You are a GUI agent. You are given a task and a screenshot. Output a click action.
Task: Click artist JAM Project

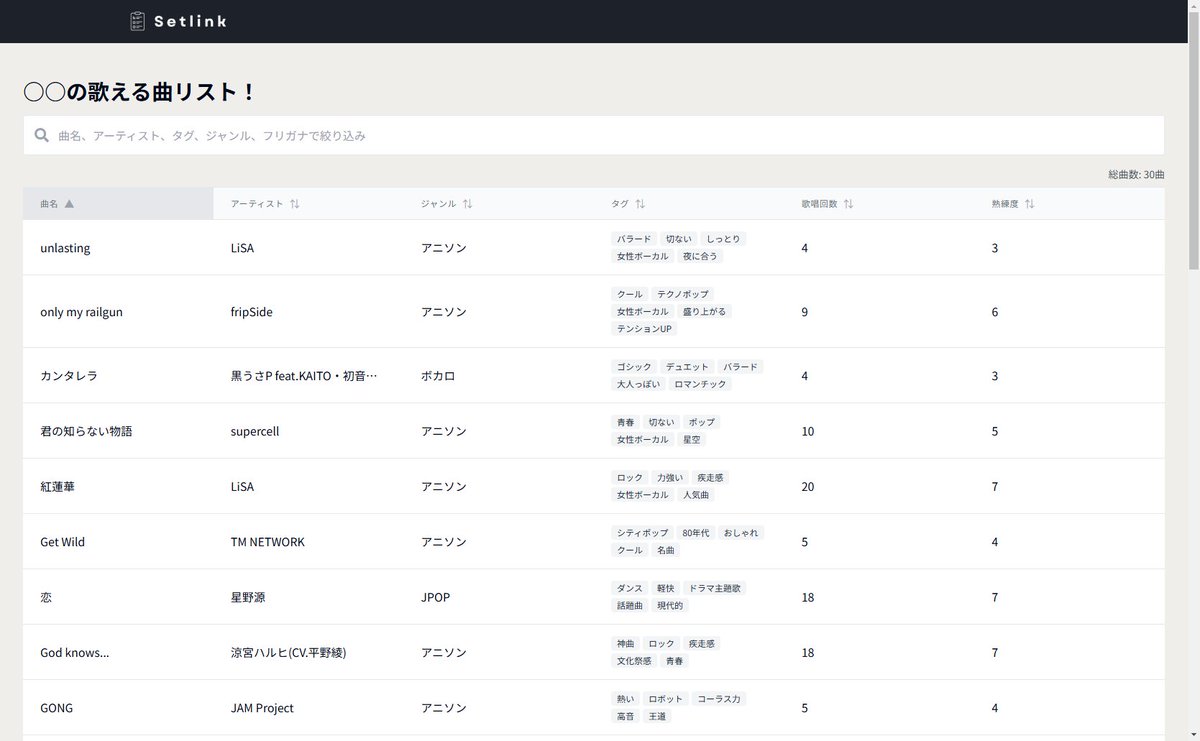[x=262, y=708]
